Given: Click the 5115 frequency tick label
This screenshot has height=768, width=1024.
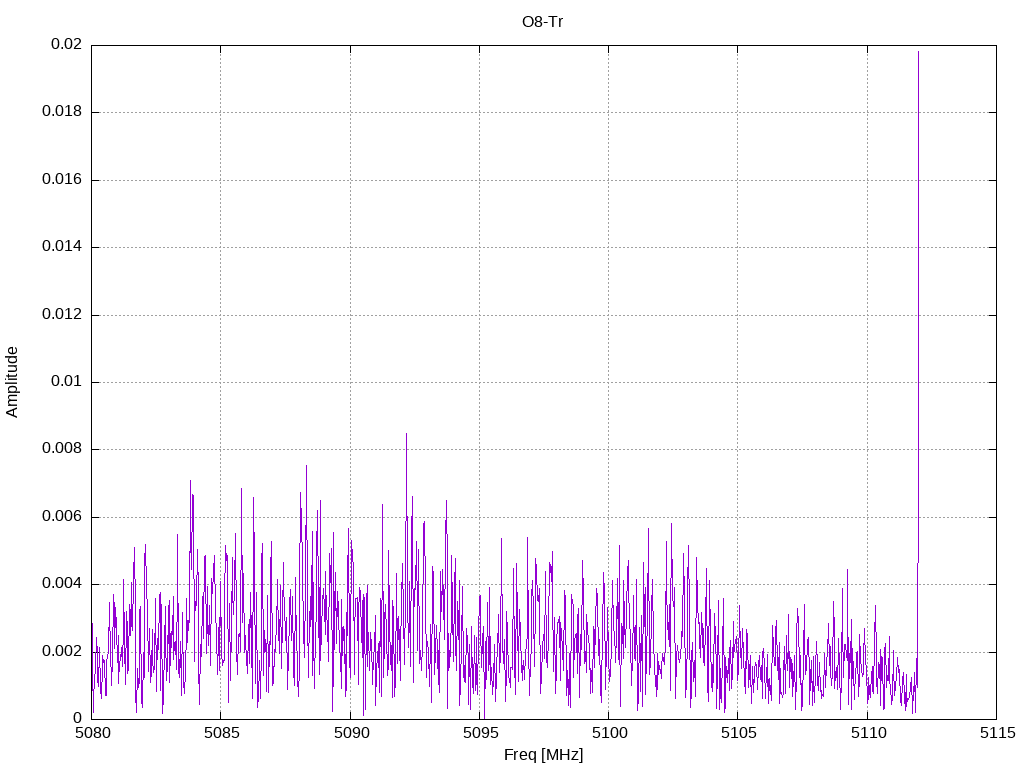Looking at the screenshot, I should 995,733.
